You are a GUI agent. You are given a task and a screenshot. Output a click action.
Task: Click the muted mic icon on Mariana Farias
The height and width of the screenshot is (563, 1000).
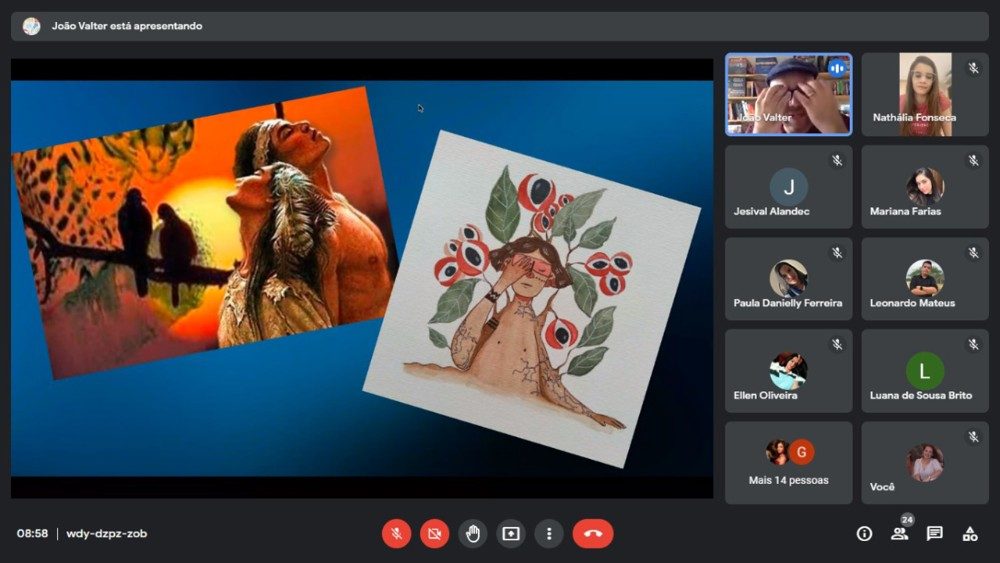click(973, 160)
